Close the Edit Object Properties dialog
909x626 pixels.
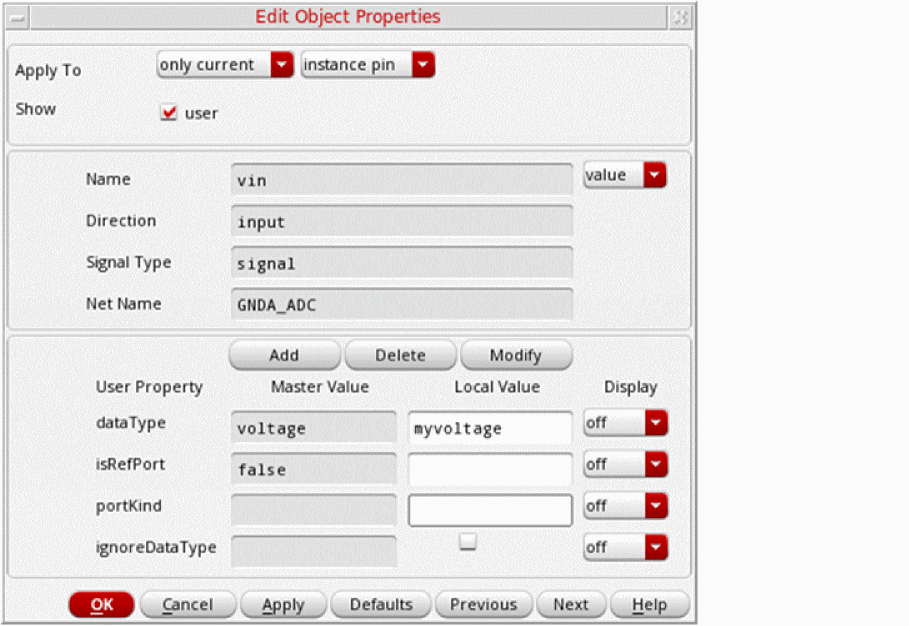tap(681, 17)
